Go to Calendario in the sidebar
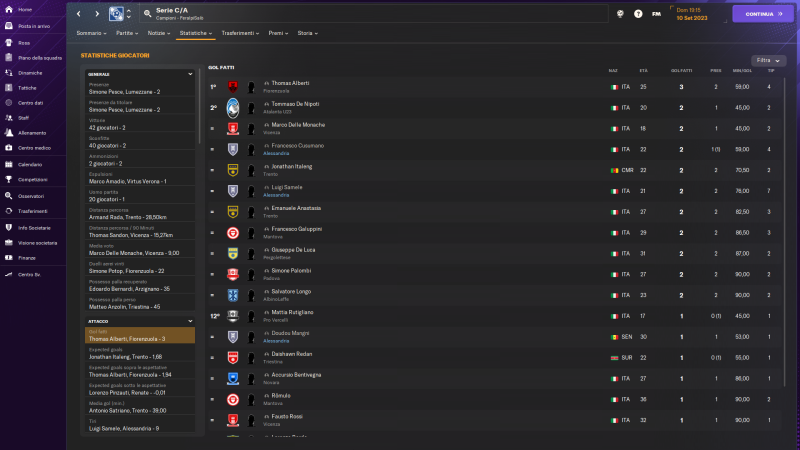This screenshot has height=450, width=800. tap(8, 163)
